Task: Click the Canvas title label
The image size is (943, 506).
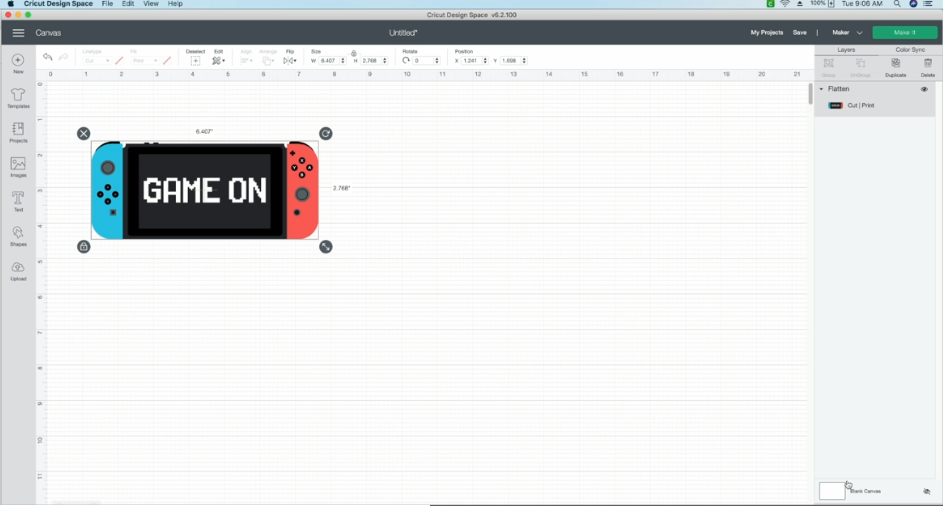Action: 48,33
